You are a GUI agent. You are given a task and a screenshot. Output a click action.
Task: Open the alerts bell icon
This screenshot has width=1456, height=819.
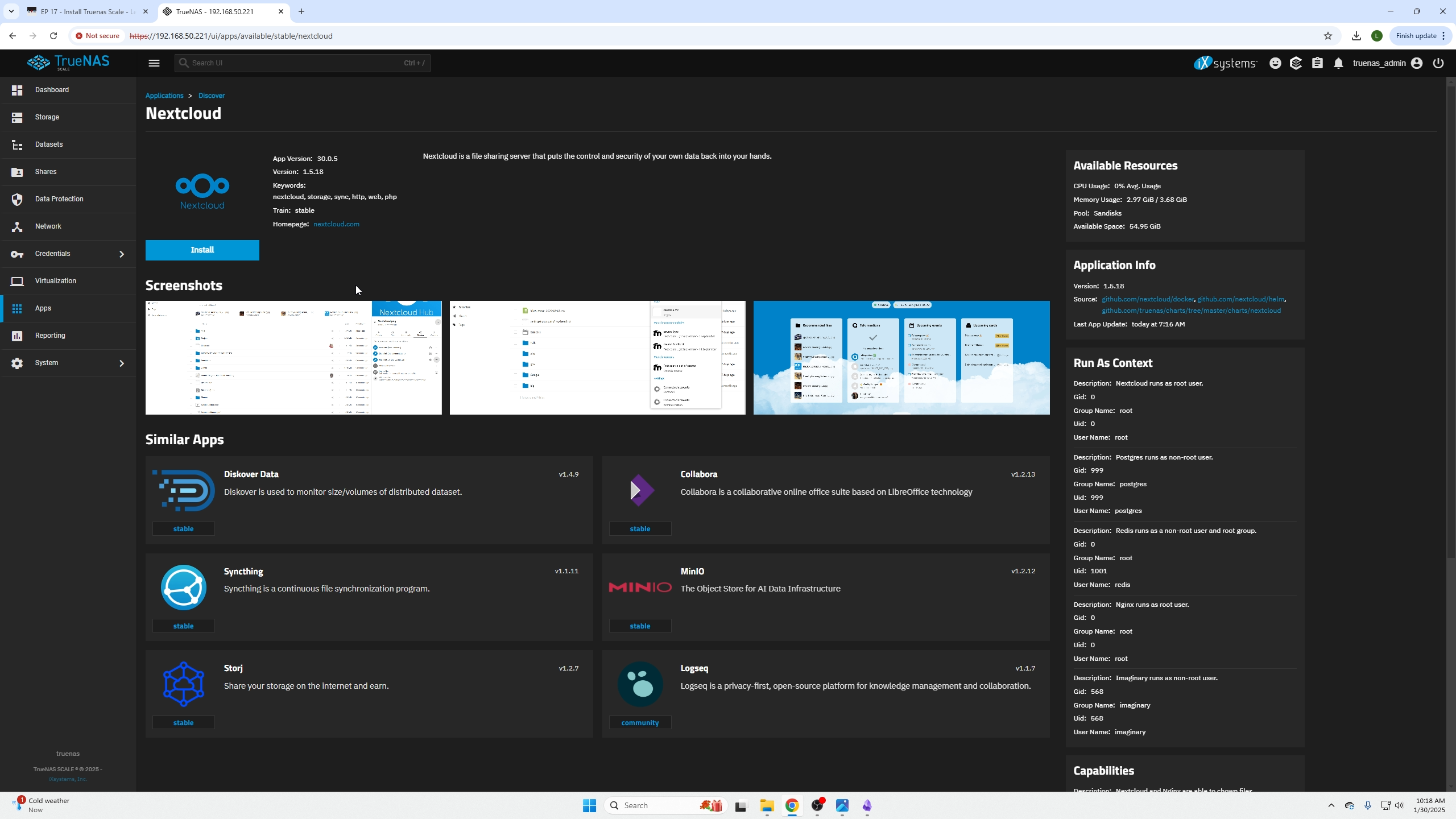pyautogui.click(x=1338, y=63)
